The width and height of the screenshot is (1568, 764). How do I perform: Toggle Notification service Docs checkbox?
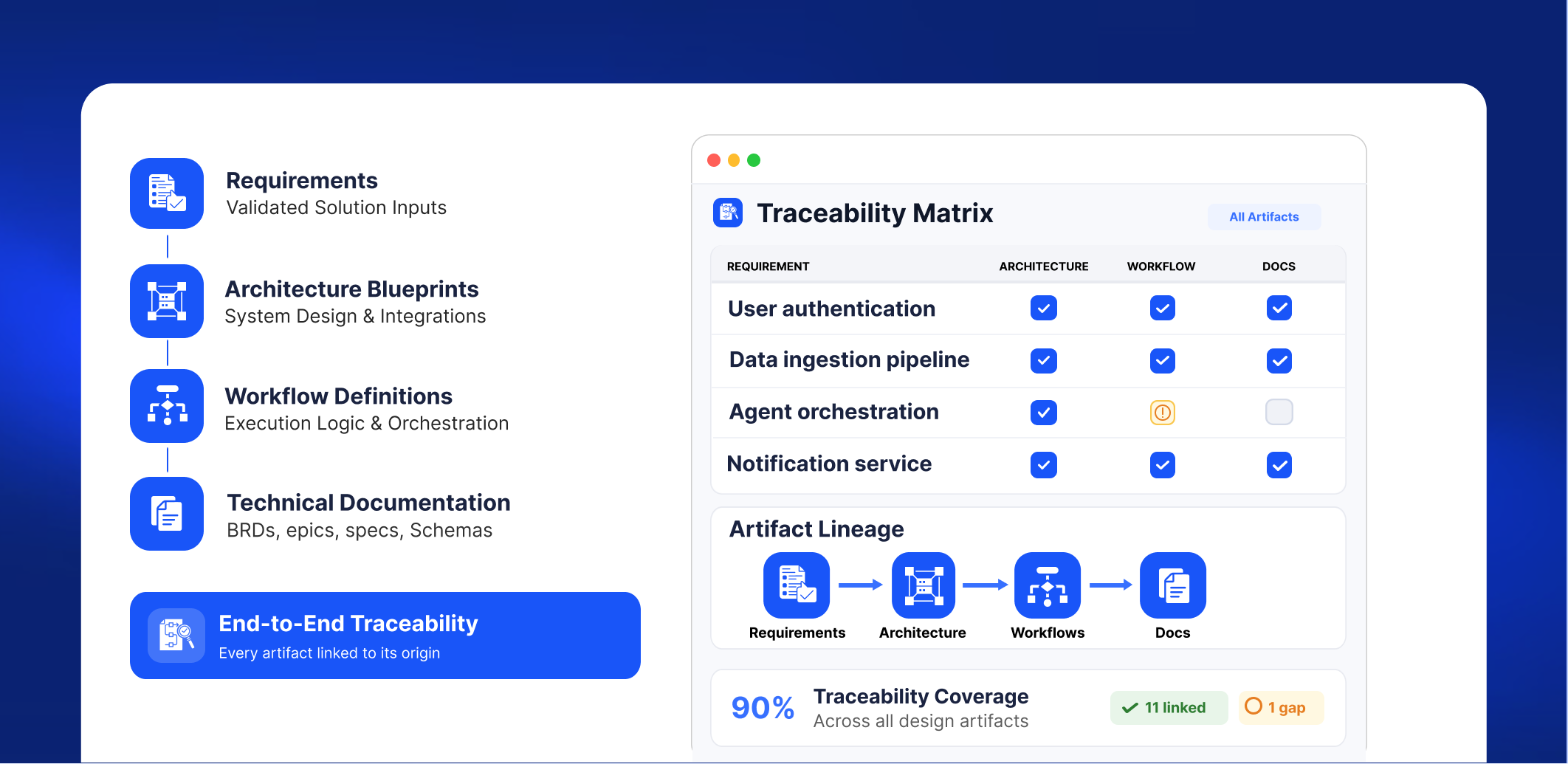pos(1279,465)
